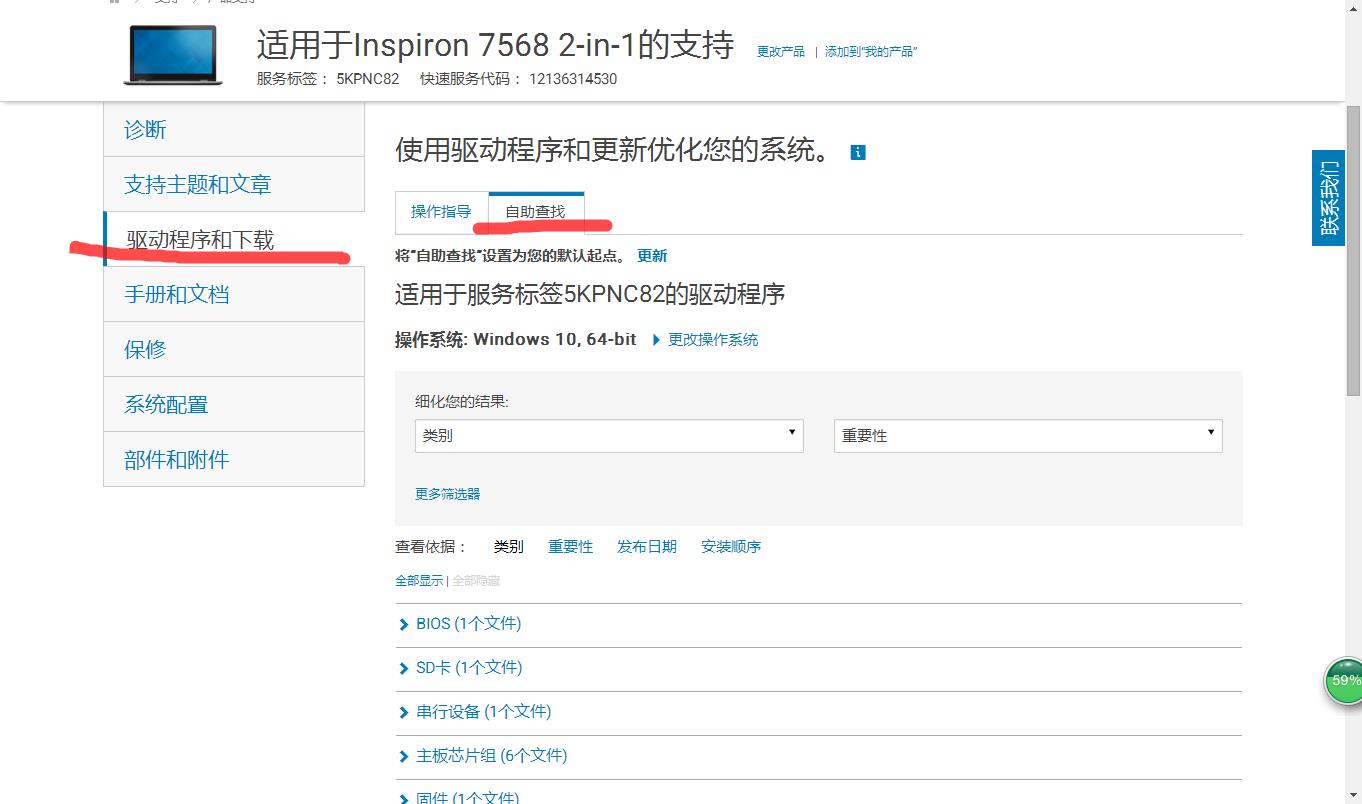The height and width of the screenshot is (804, 1362).
Task: Click the blue info icon after the heading
Action: 858,152
